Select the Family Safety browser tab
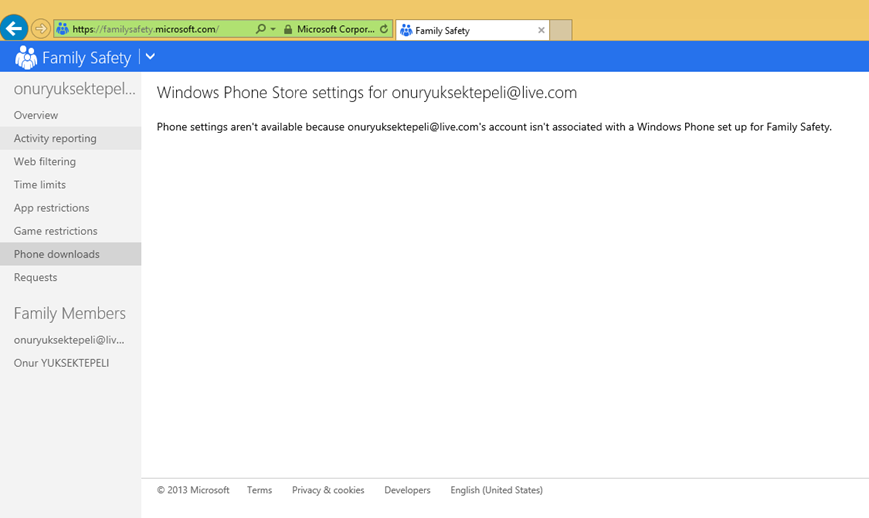Viewport: 869px width, 518px height. (472, 30)
